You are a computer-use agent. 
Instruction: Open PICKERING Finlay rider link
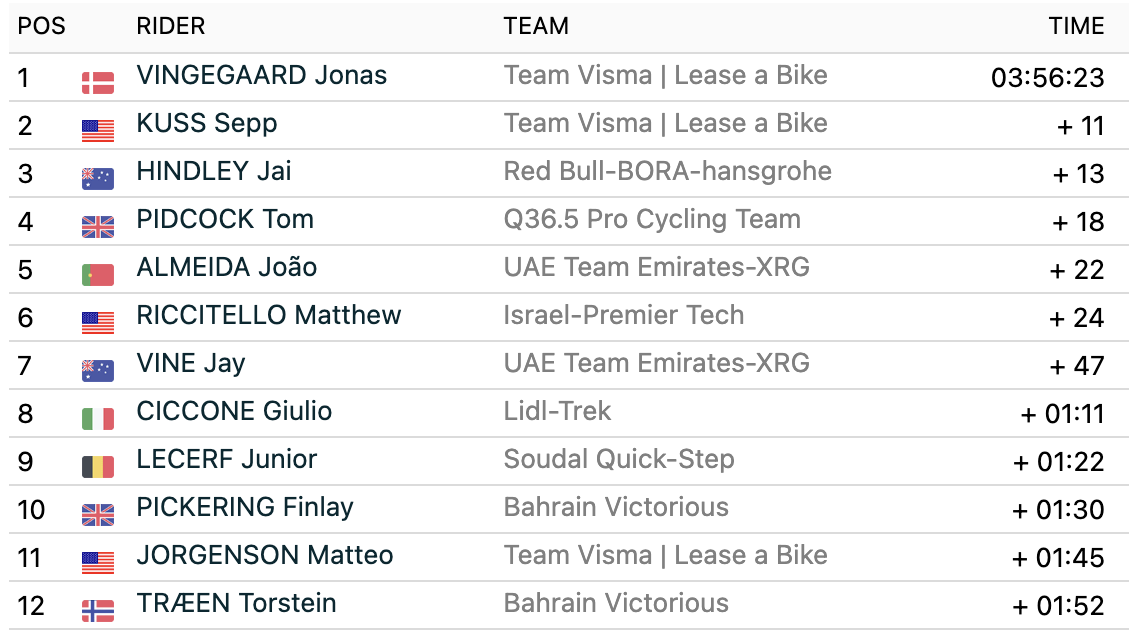click(x=244, y=508)
